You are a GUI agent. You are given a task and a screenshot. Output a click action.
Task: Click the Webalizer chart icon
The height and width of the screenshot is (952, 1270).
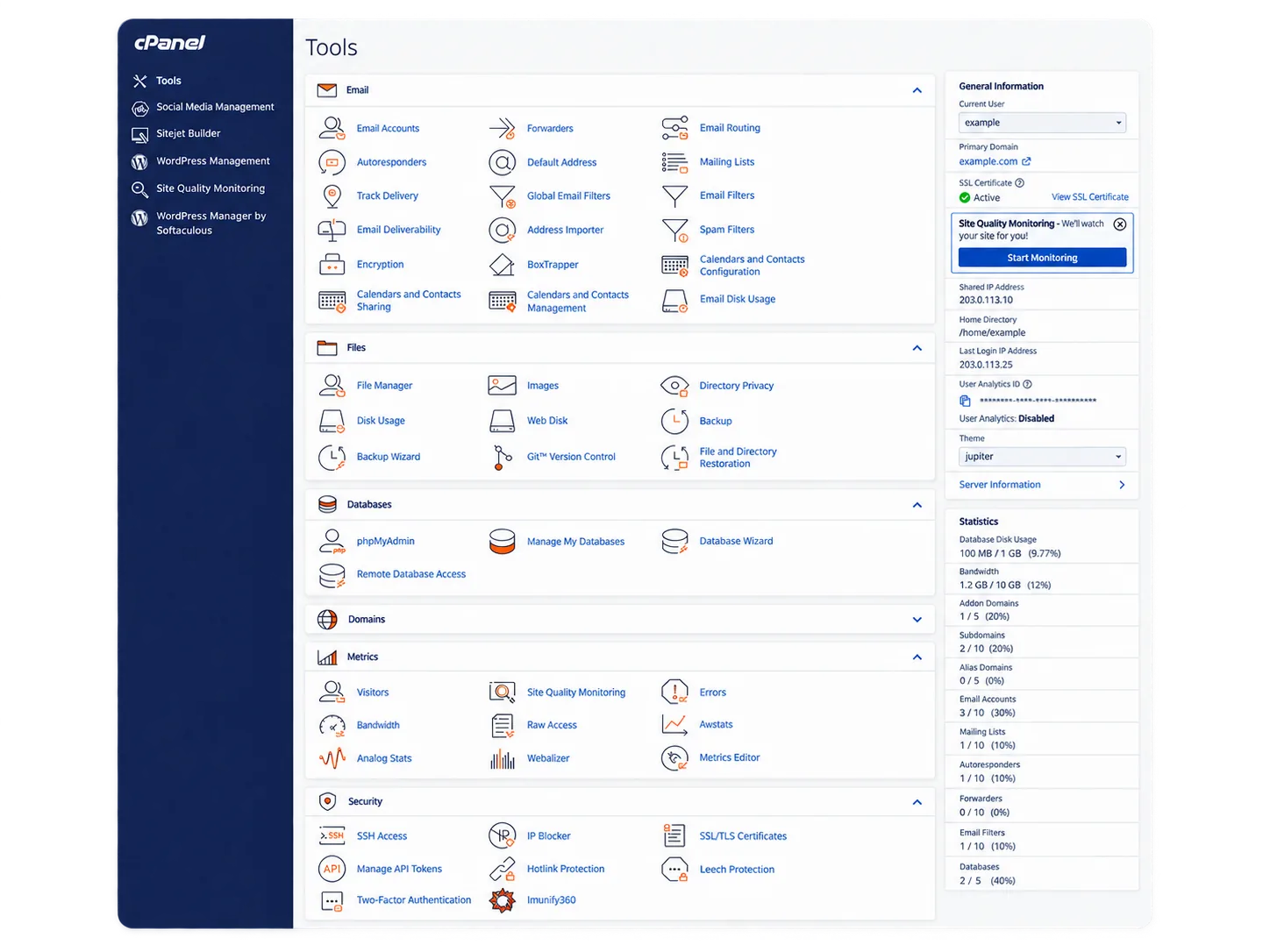coord(502,758)
